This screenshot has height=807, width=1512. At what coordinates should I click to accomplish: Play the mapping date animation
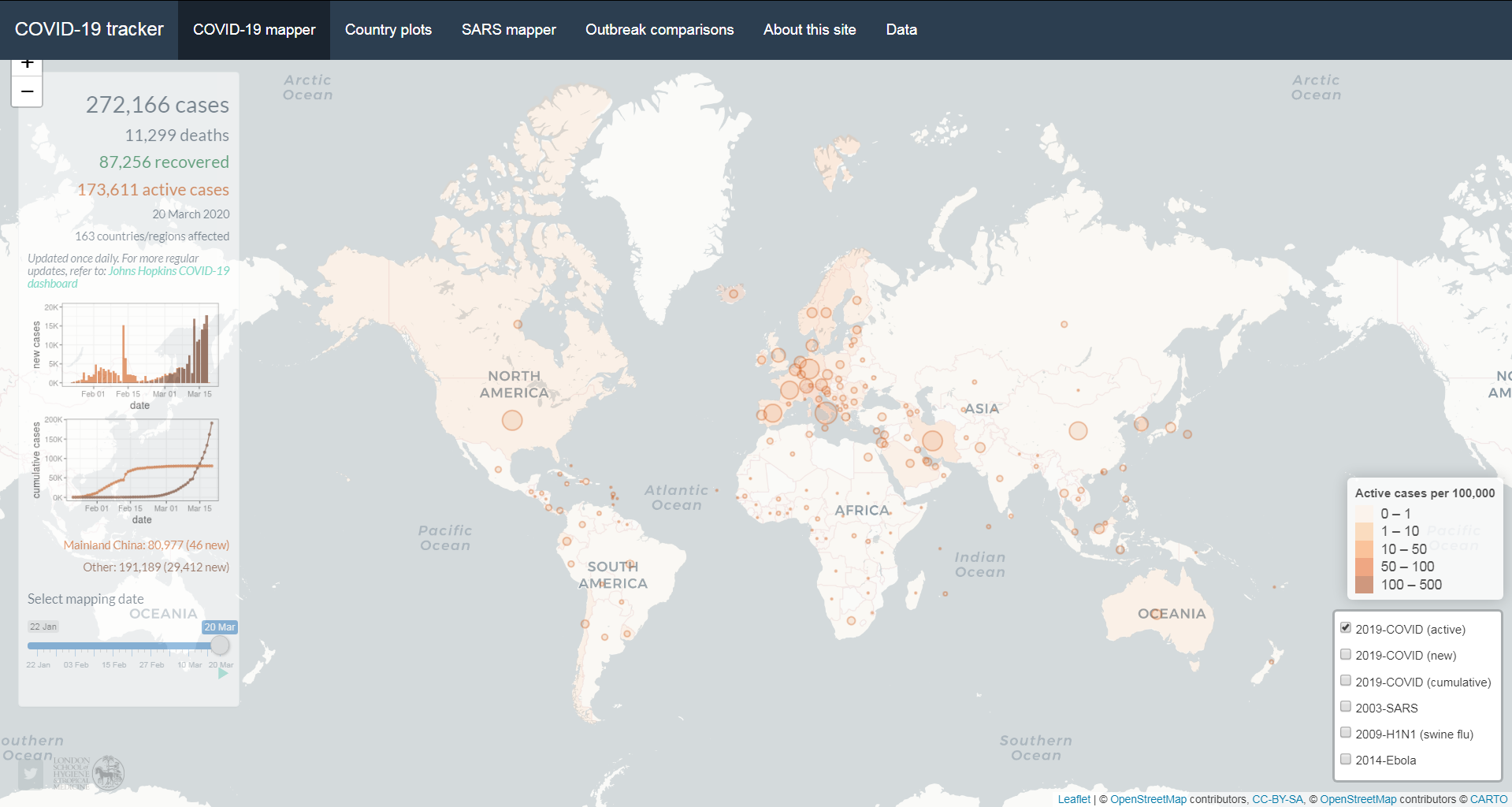pos(223,673)
